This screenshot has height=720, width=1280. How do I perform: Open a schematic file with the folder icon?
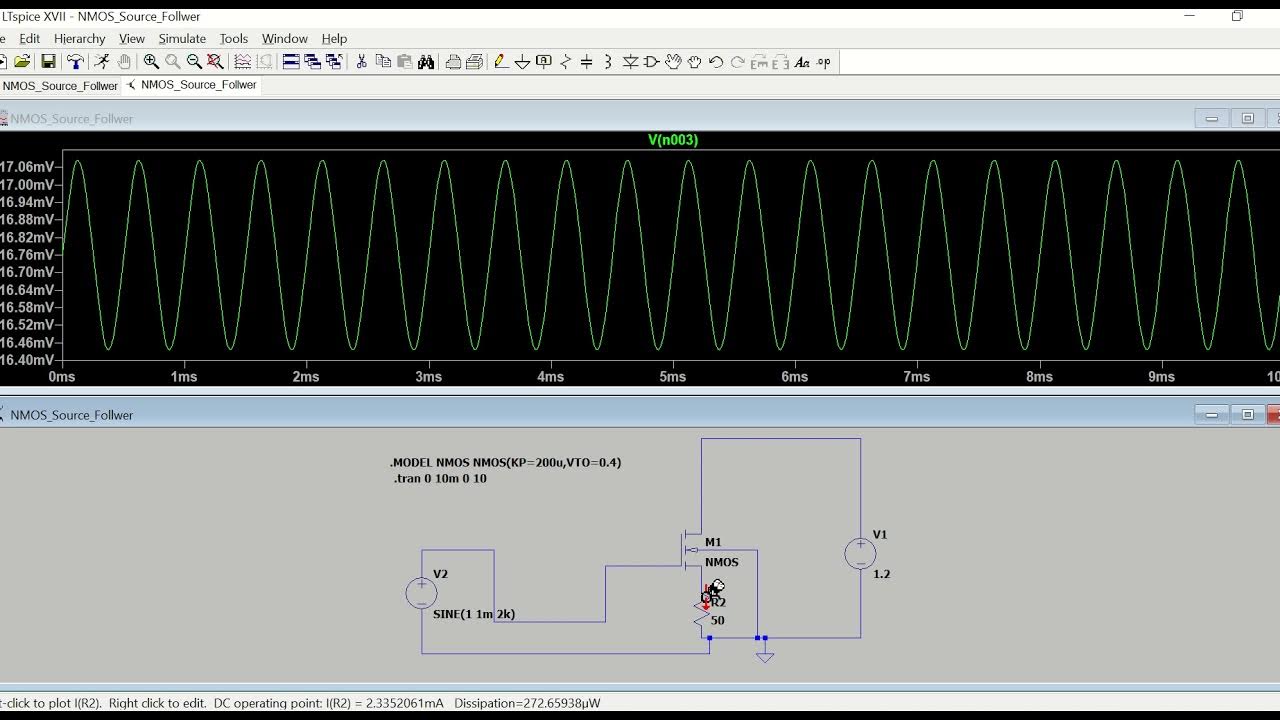point(22,62)
